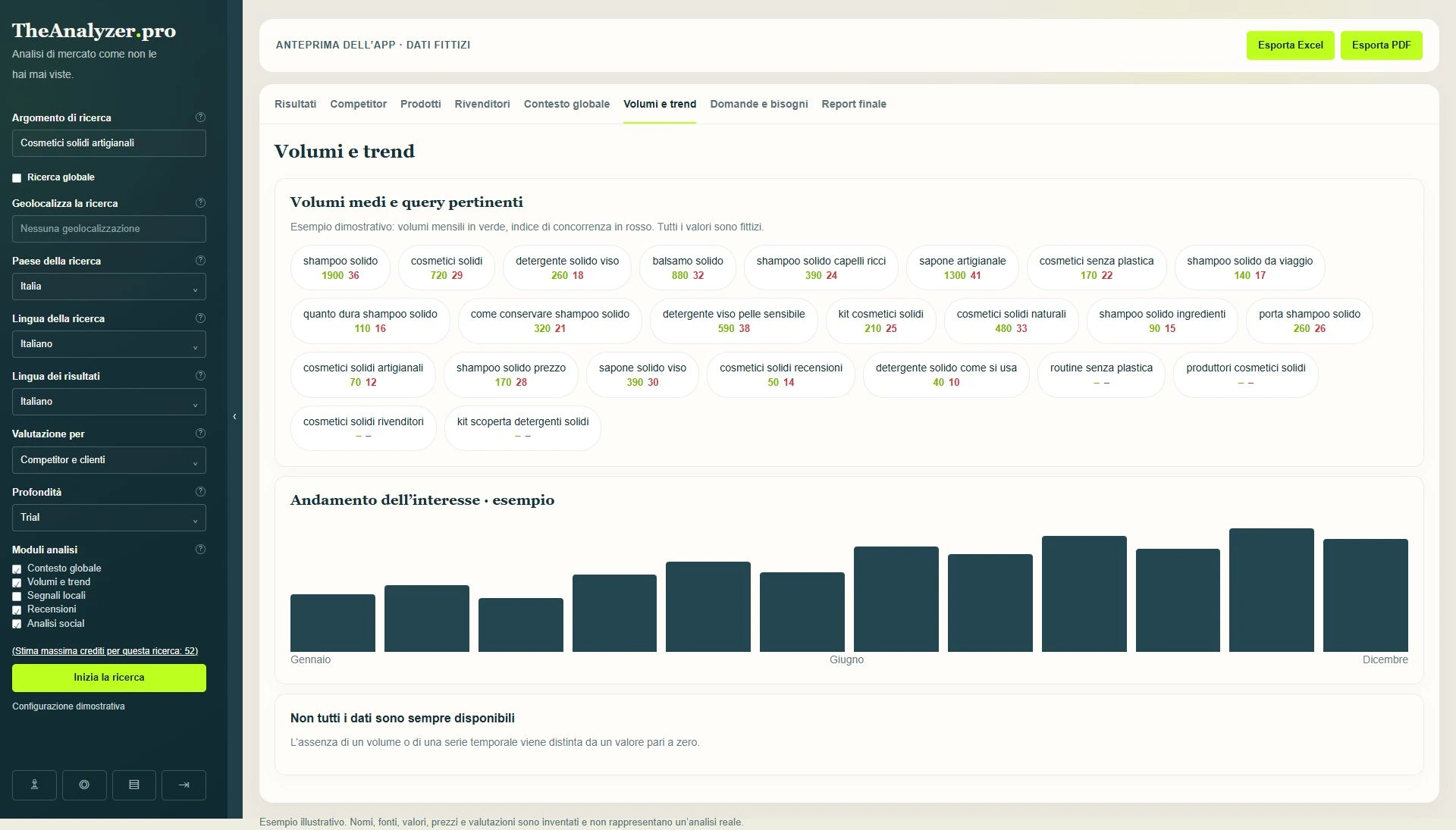Start the search with Inizia la ricerca
The image size is (1456, 830).
[x=108, y=678]
